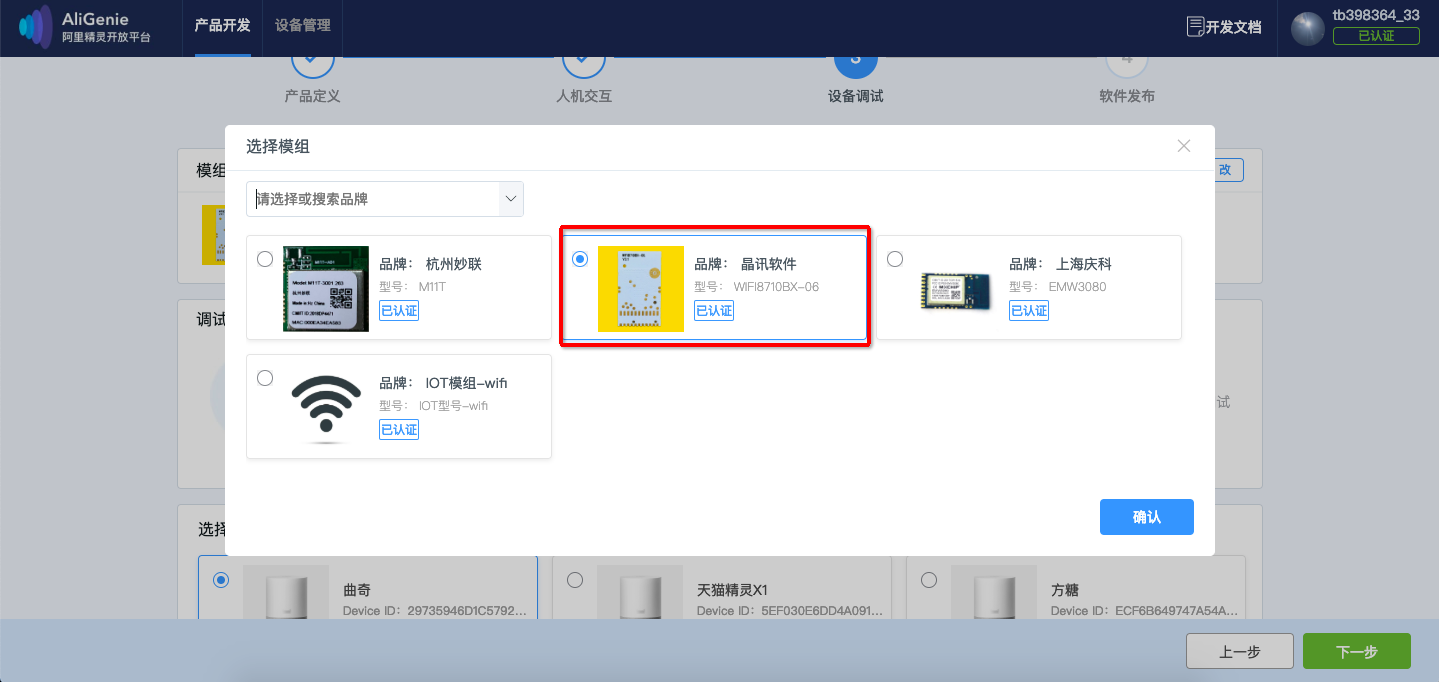Click the model text IOT型号-wifi
Screen dimensions: 1439x682
(x=453, y=406)
